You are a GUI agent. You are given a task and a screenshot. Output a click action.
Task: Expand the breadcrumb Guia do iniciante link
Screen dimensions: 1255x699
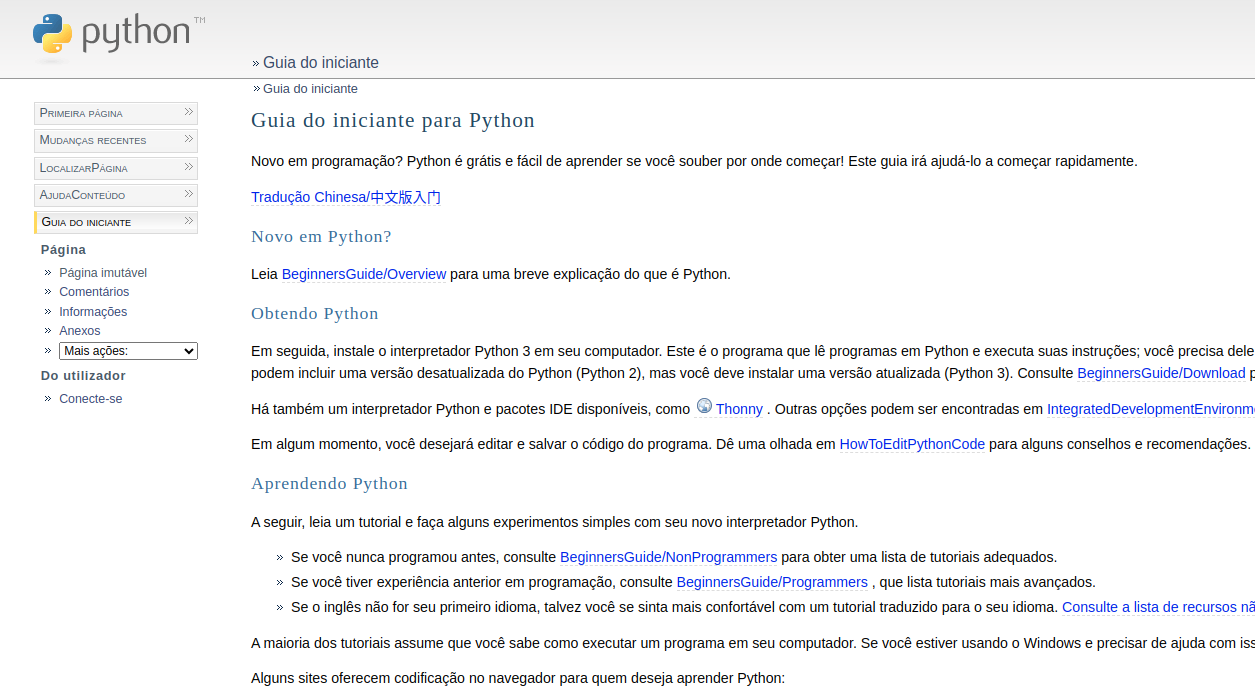320,62
